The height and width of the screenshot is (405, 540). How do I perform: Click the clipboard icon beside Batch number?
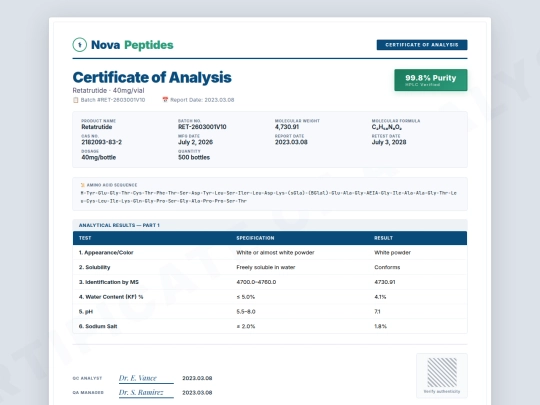pyautogui.click(x=75, y=100)
